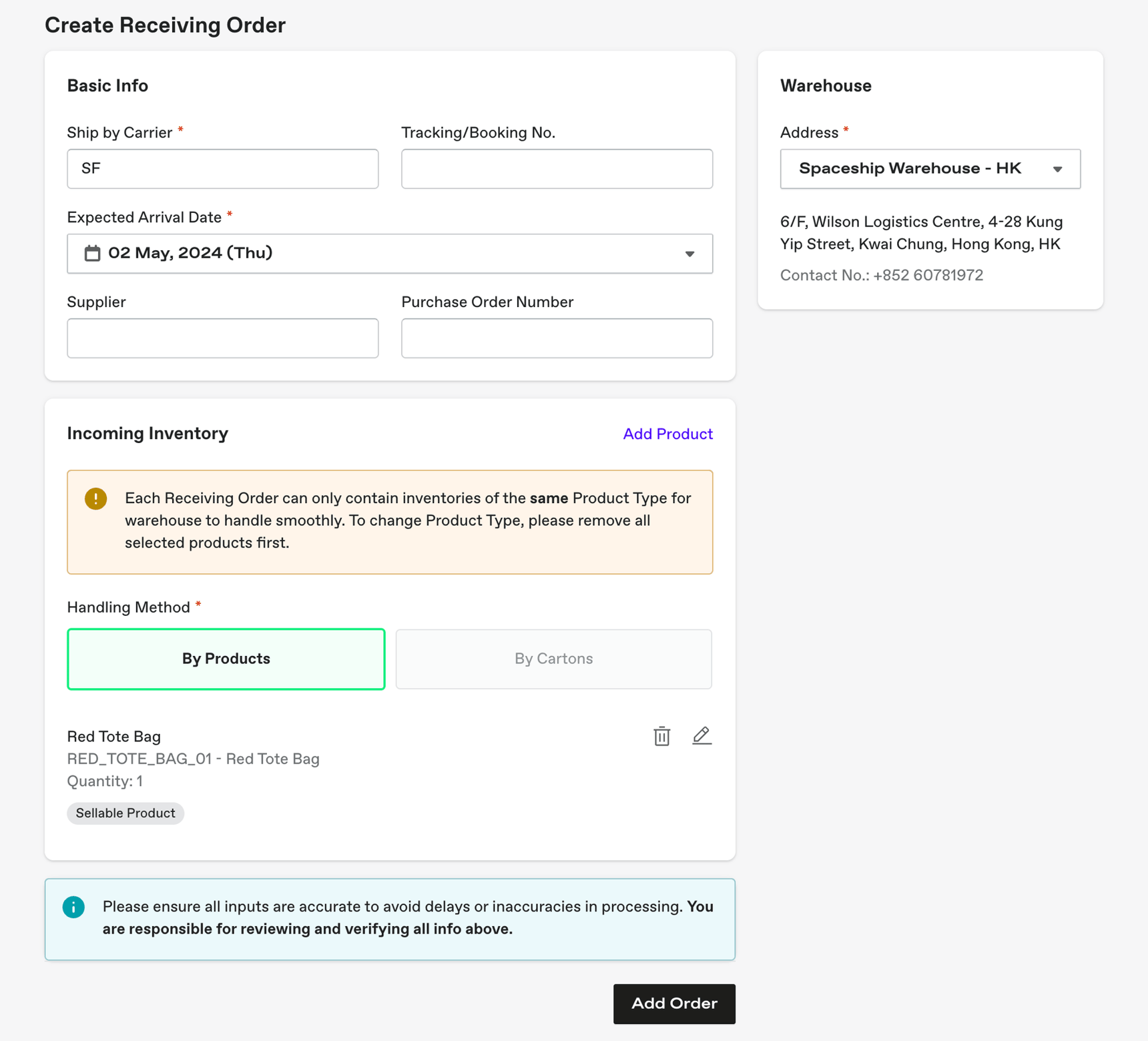Click the calendar icon beside Expected Arrival Date
This screenshot has width=1148, height=1041.
pyautogui.click(x=92, y=253)
